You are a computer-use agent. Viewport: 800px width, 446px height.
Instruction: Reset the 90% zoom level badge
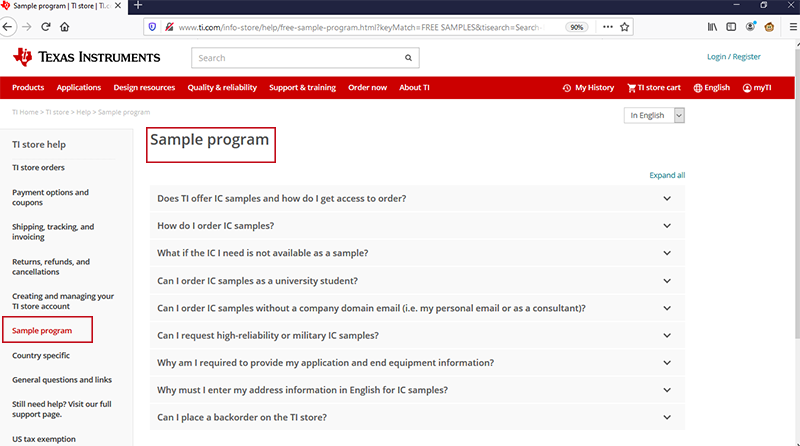[577, 27]
